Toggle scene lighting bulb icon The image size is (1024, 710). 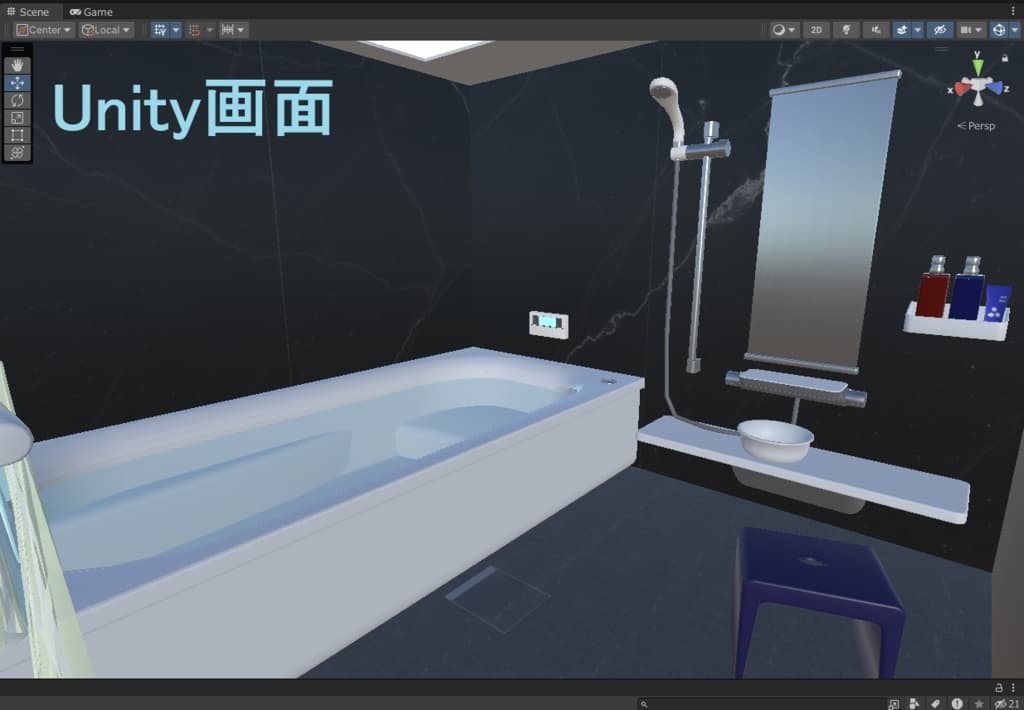click(x=846, y=30)
